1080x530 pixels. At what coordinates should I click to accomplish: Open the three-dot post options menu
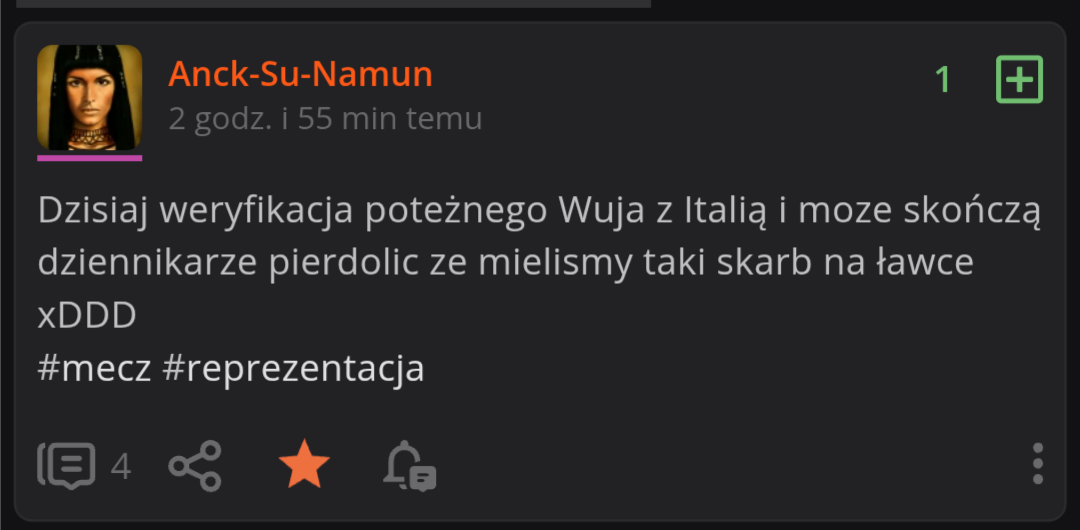click(x=1037, y=464)
